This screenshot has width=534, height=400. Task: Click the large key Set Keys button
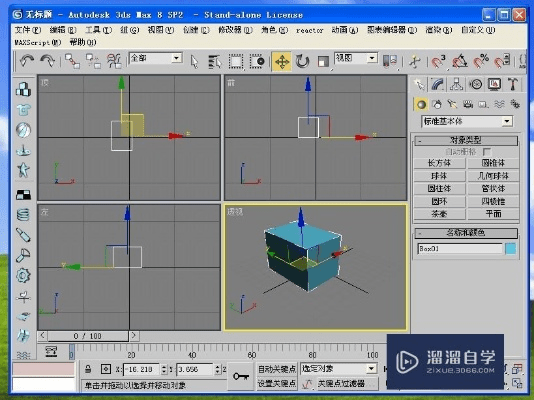[x=240, y=376]
